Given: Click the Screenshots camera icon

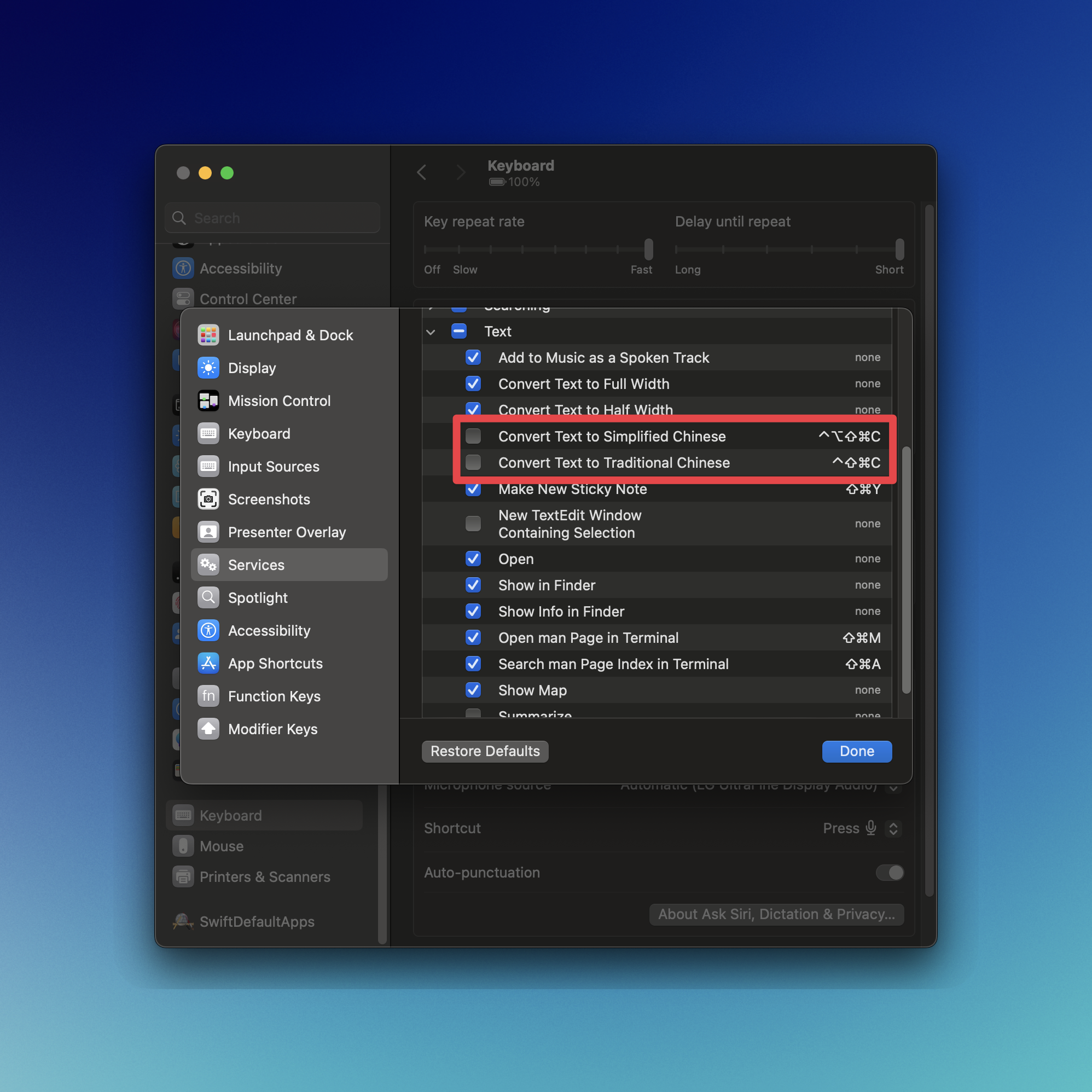Looking at the screenshot, I should click(x=208, y=499).
